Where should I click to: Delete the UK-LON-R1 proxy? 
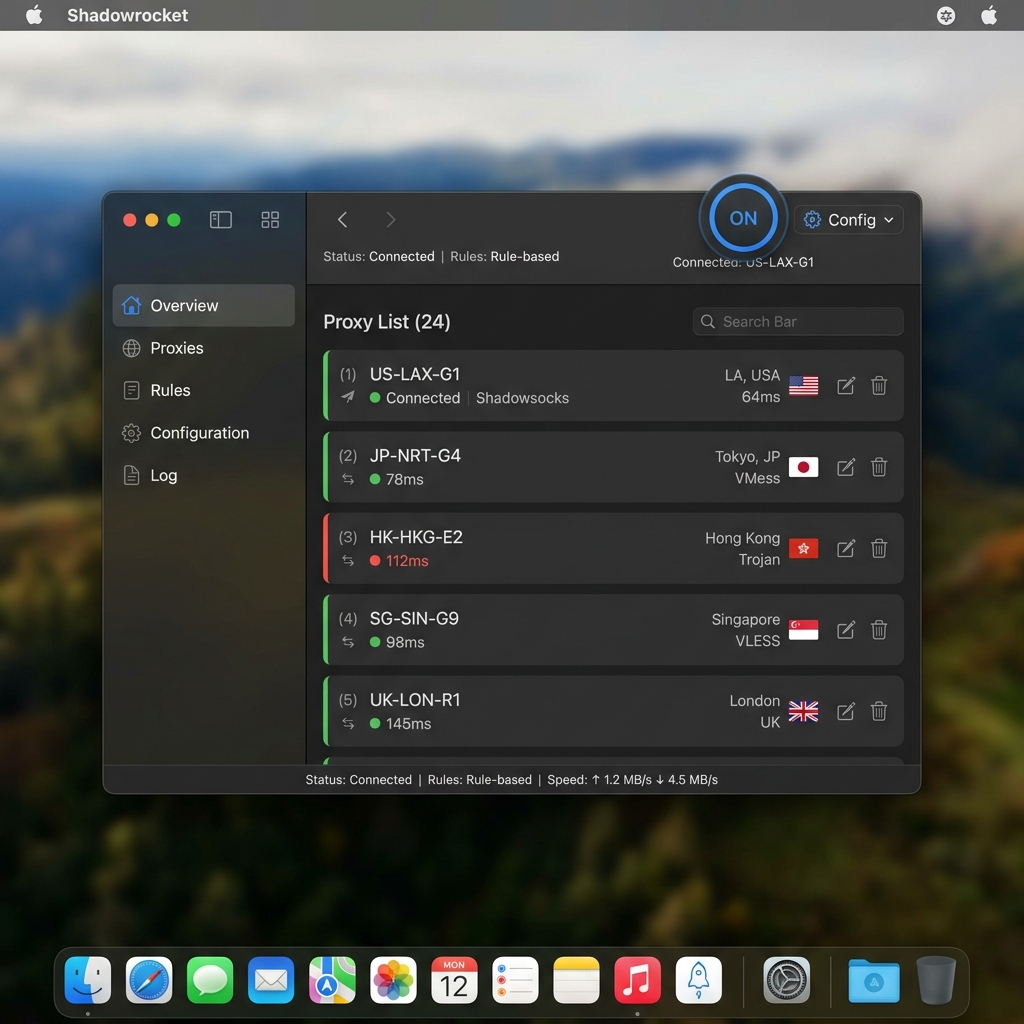[x=879, y=711]
